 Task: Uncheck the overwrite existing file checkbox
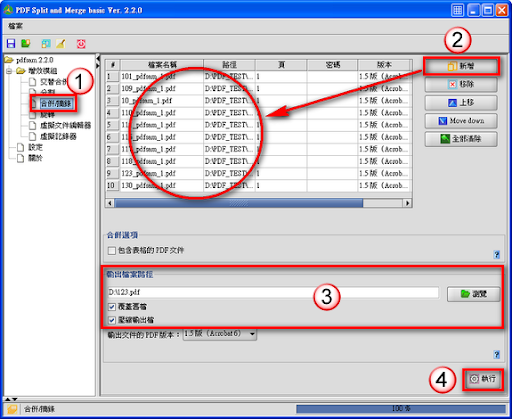click(x=112, y=307)
